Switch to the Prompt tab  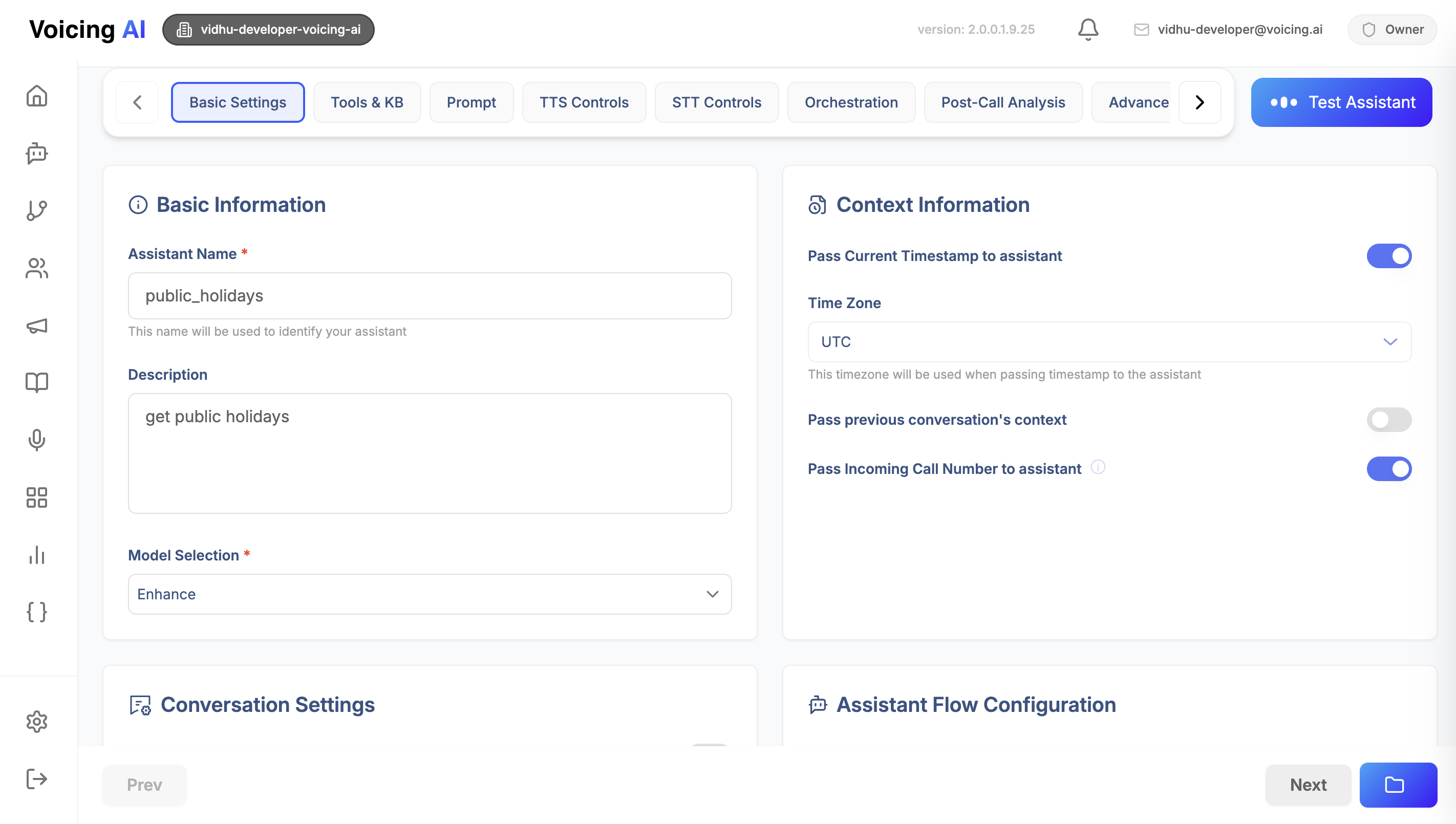pos(471,102)
